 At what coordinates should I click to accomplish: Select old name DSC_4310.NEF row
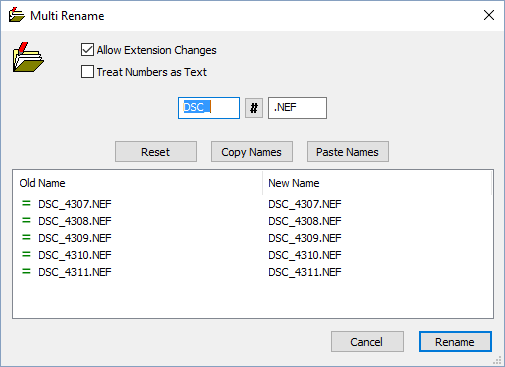point(75,255)
